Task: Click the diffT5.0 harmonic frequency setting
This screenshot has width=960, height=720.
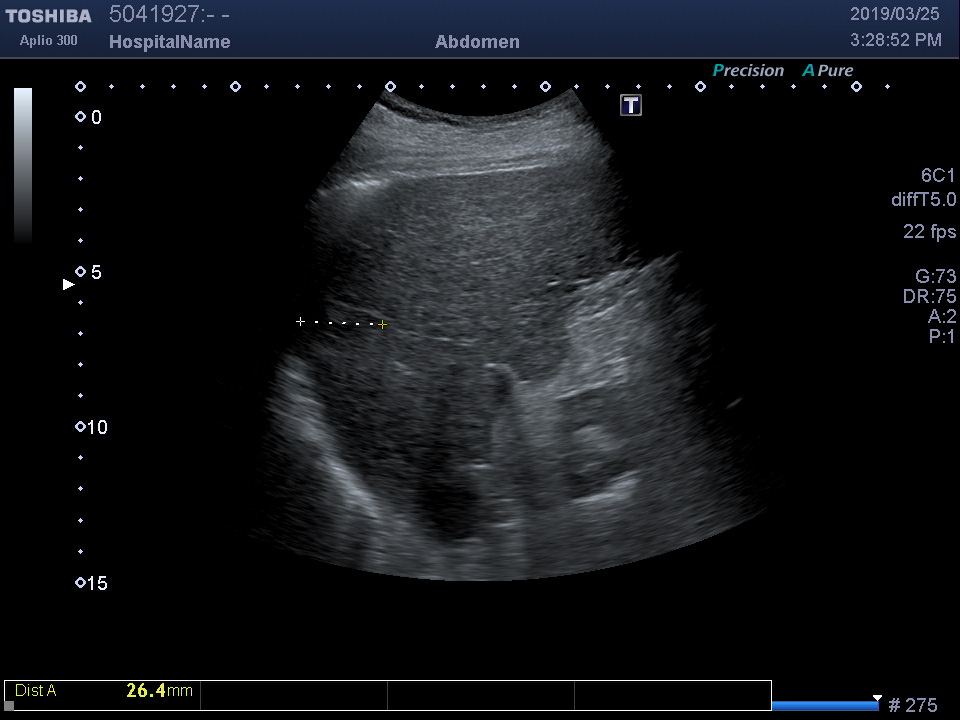Action: point(923,200)
